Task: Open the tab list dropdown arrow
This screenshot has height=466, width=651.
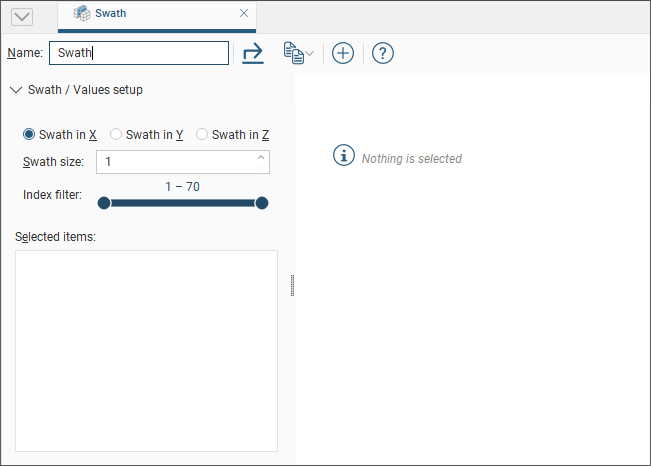Action: tap(21, 17)
